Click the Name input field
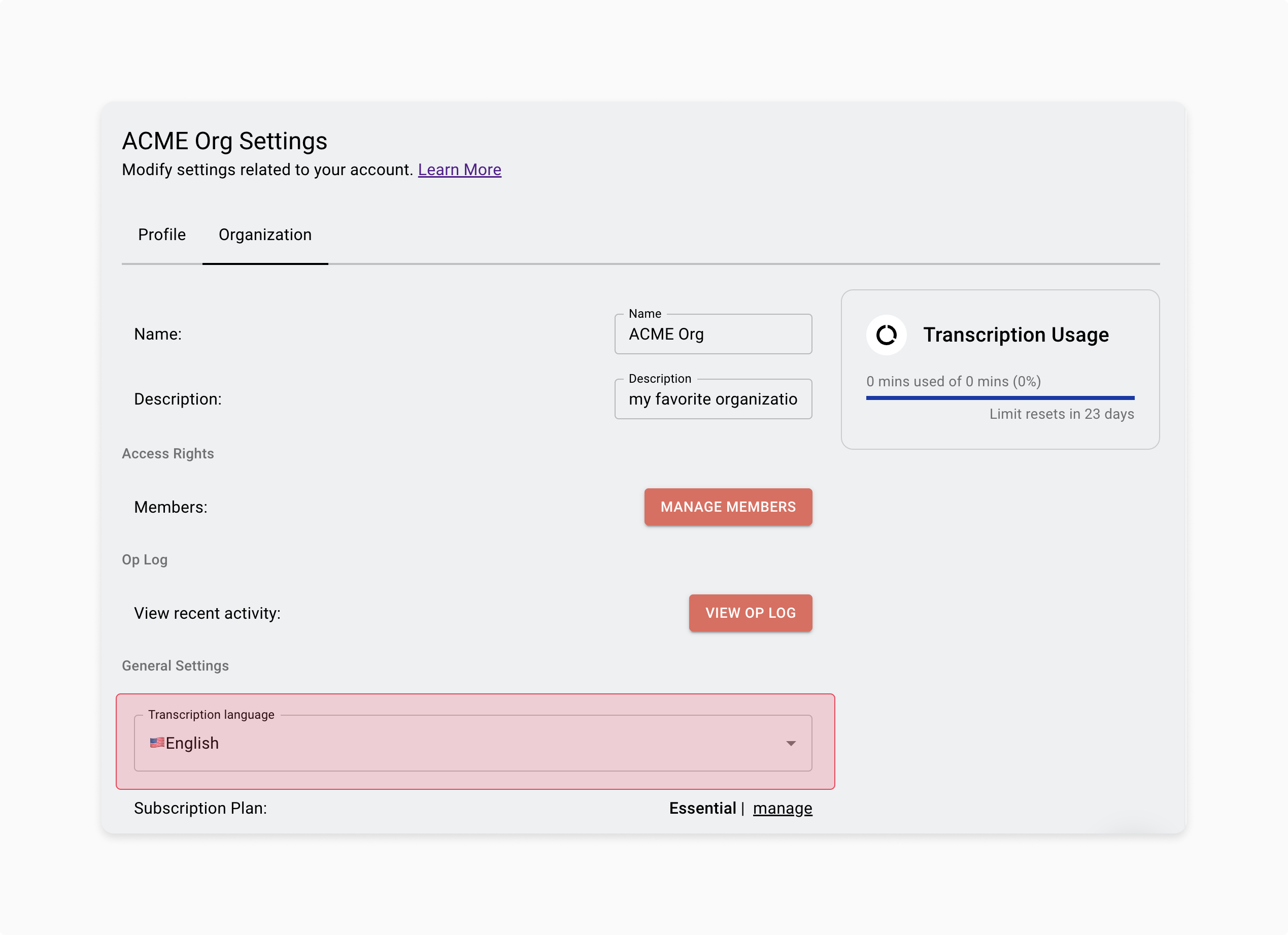 click(x=714, y=334)
